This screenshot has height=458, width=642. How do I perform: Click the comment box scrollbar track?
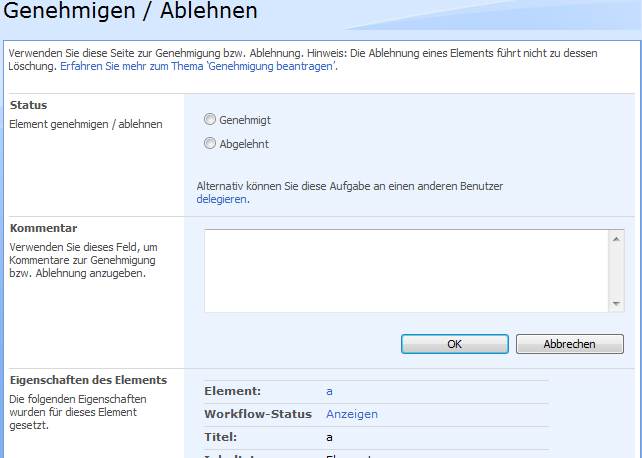point(616,272)
